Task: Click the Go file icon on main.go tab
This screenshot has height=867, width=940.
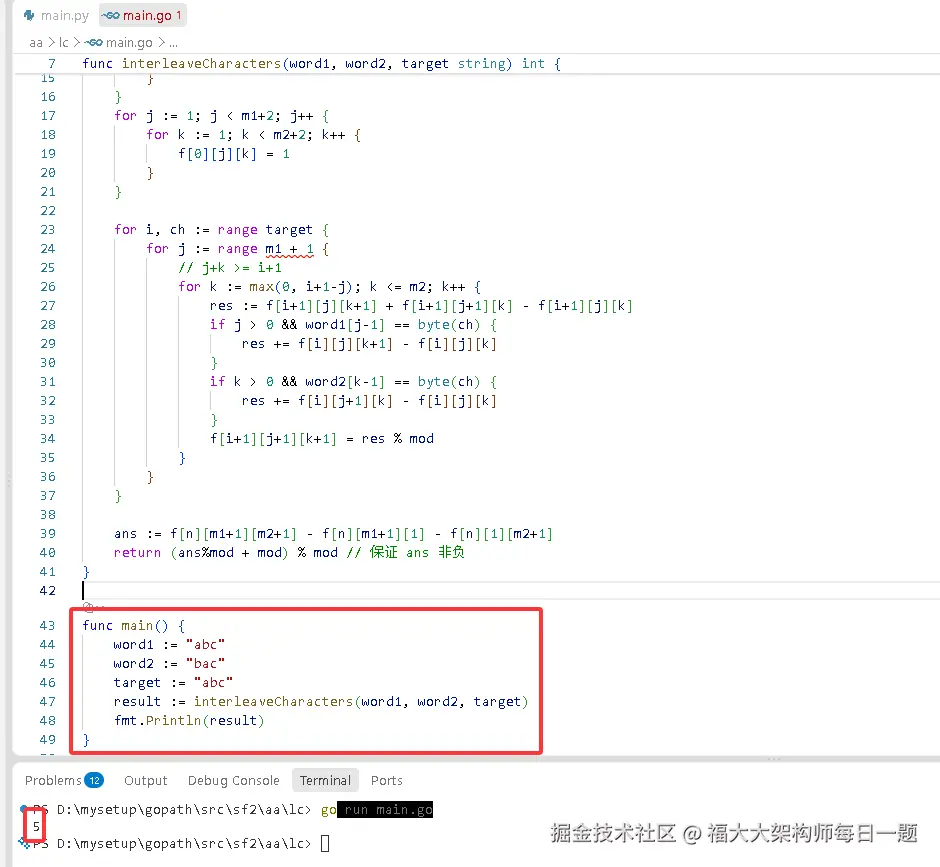Action: point(110,16)
